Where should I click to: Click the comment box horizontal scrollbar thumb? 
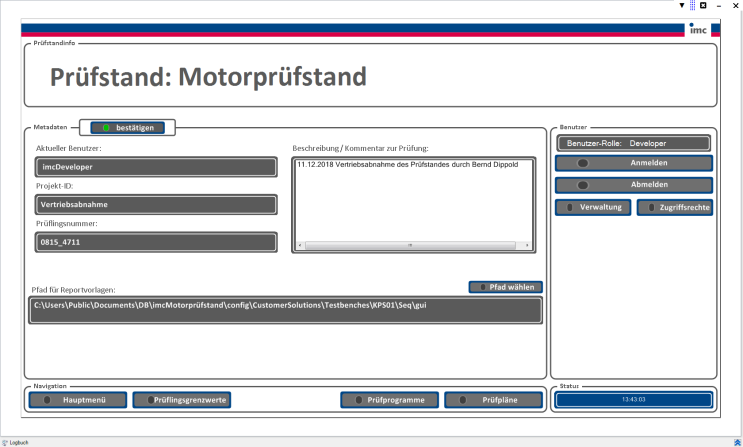tap(410, 245)
